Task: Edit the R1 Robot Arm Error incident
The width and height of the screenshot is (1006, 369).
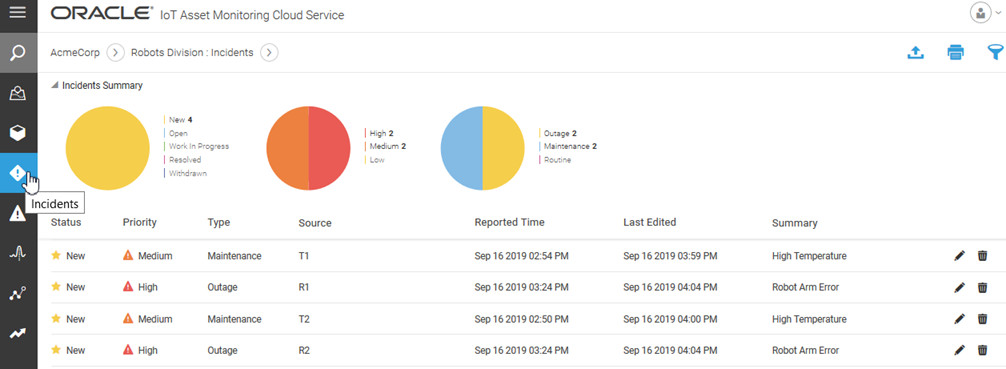Action: tap(959, 287)
